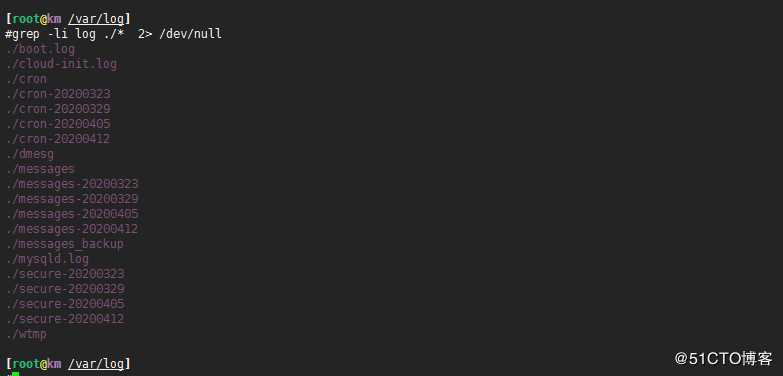Click the ./messages_backup filename
The height and width of the screenshot is (376, 783).
tap(65, 244)
